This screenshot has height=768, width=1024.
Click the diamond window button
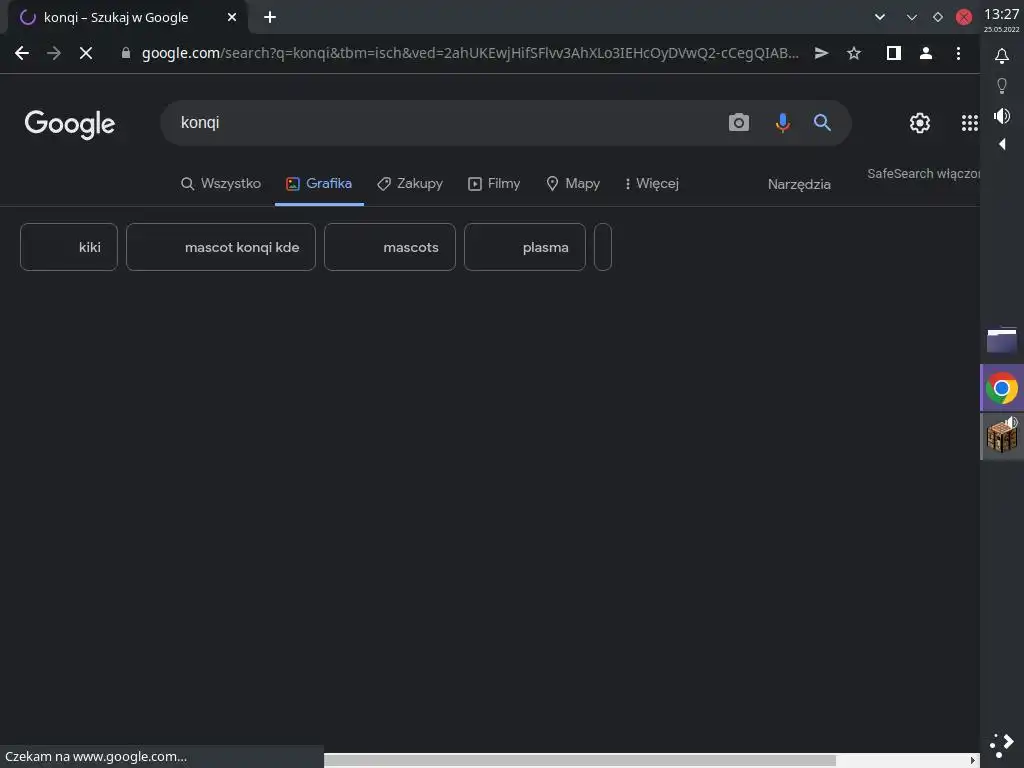tap(938, 17)
